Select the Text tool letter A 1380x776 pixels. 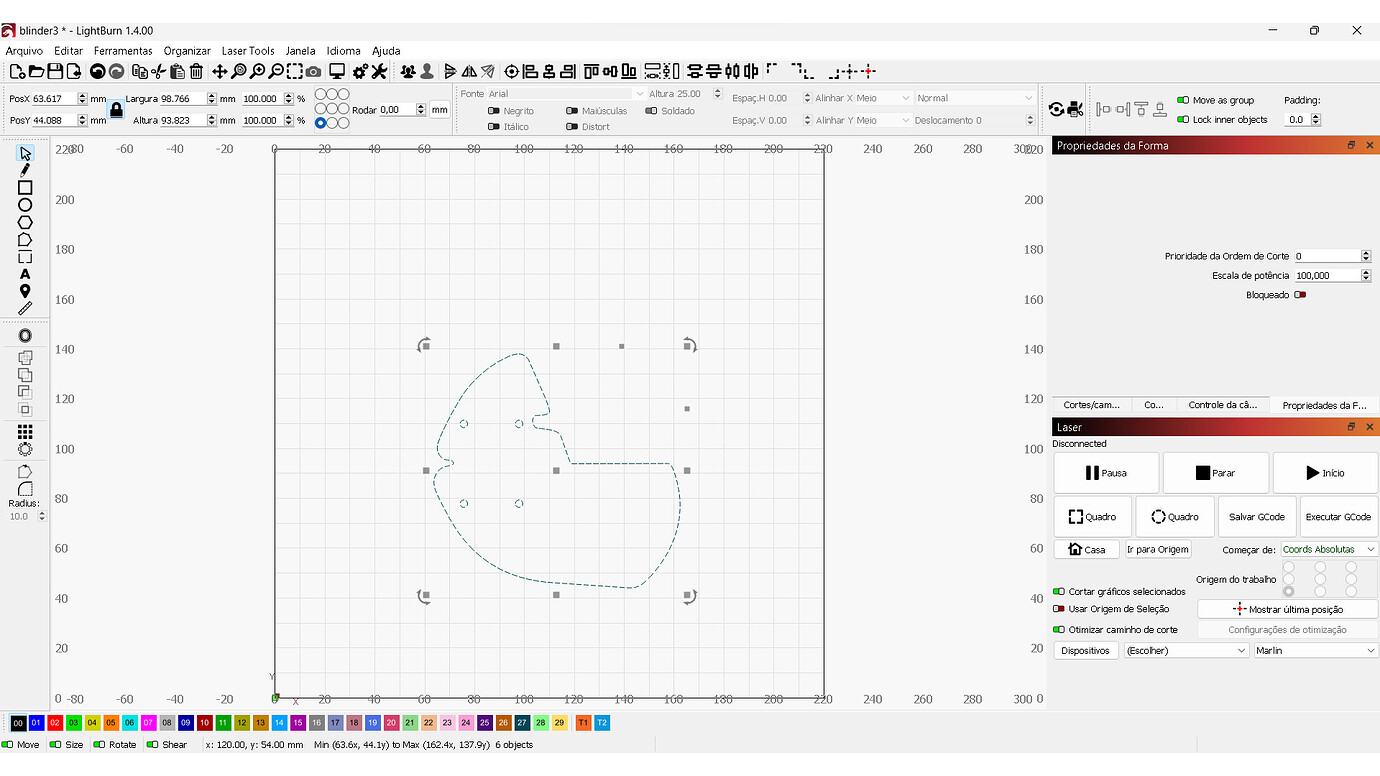pos(25,274)
